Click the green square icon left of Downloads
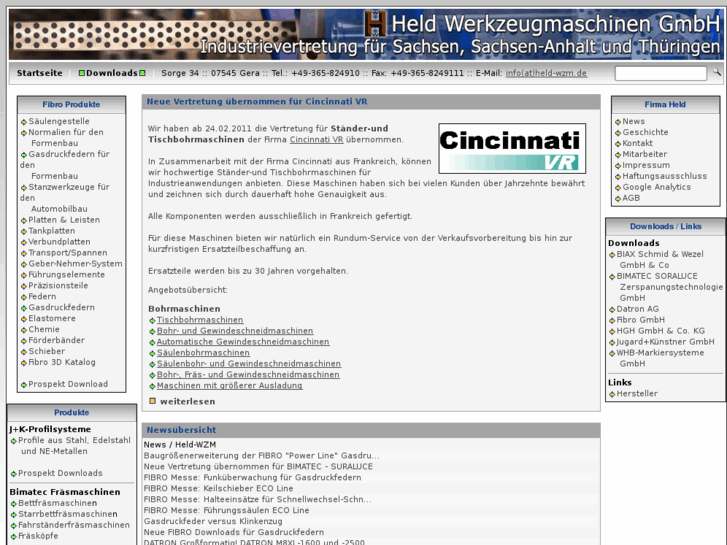The width and height of the screenshot is (727, 545). coord(82,73)
